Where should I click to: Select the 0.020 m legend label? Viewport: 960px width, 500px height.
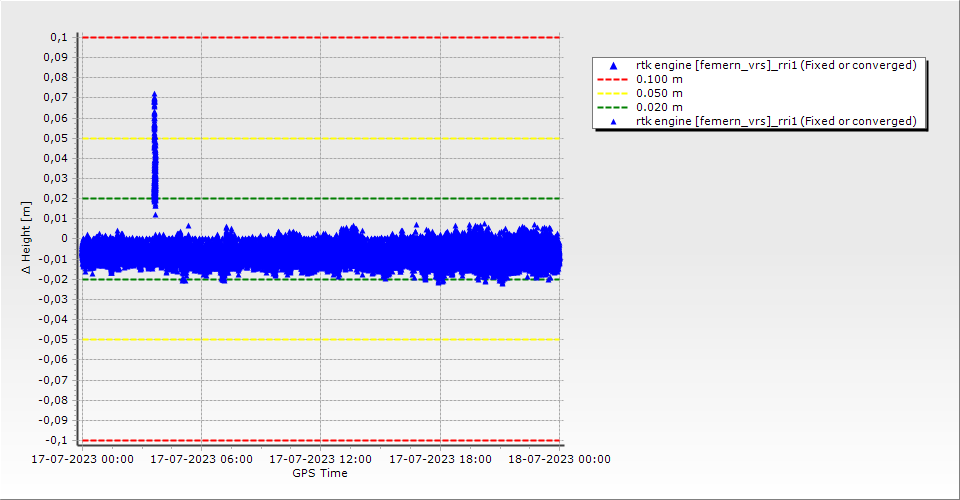(x=660, y=107)
